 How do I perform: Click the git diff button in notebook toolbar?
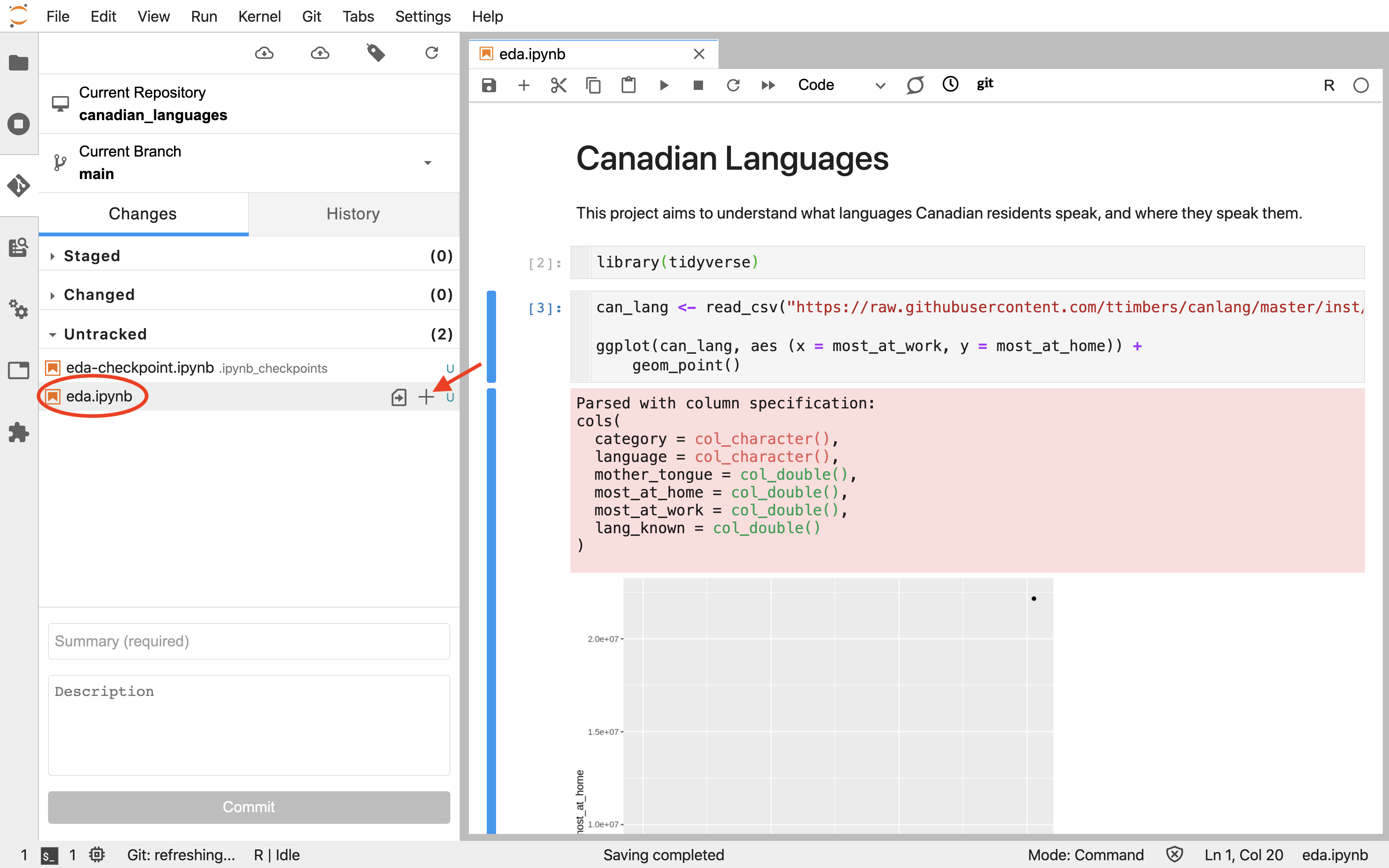985,84
